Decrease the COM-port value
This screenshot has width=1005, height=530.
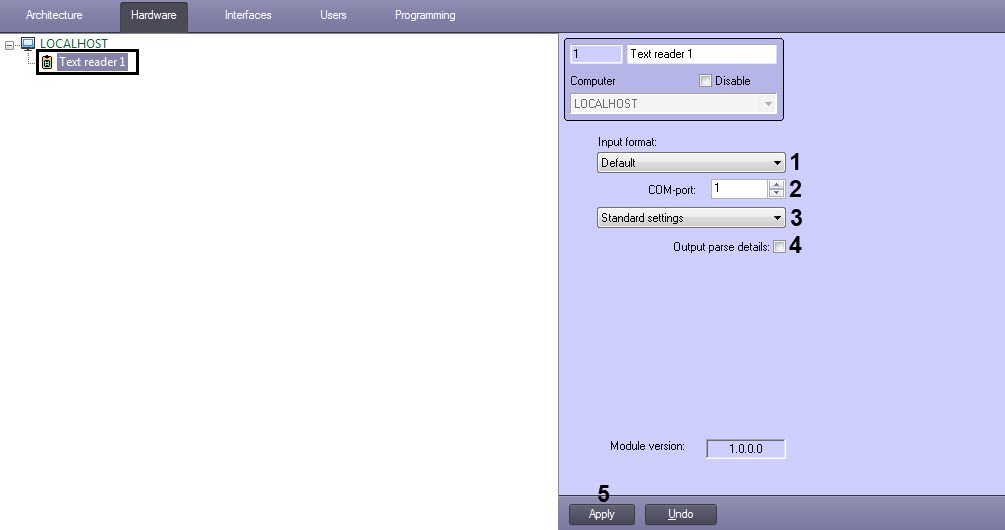776,193
